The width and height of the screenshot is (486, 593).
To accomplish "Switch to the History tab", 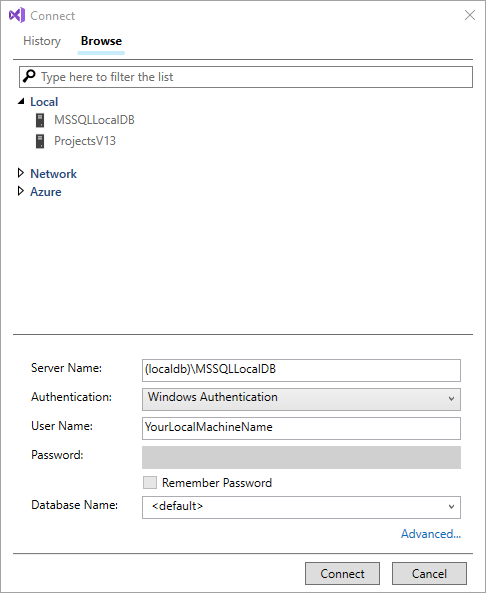I will click(42, 41).
